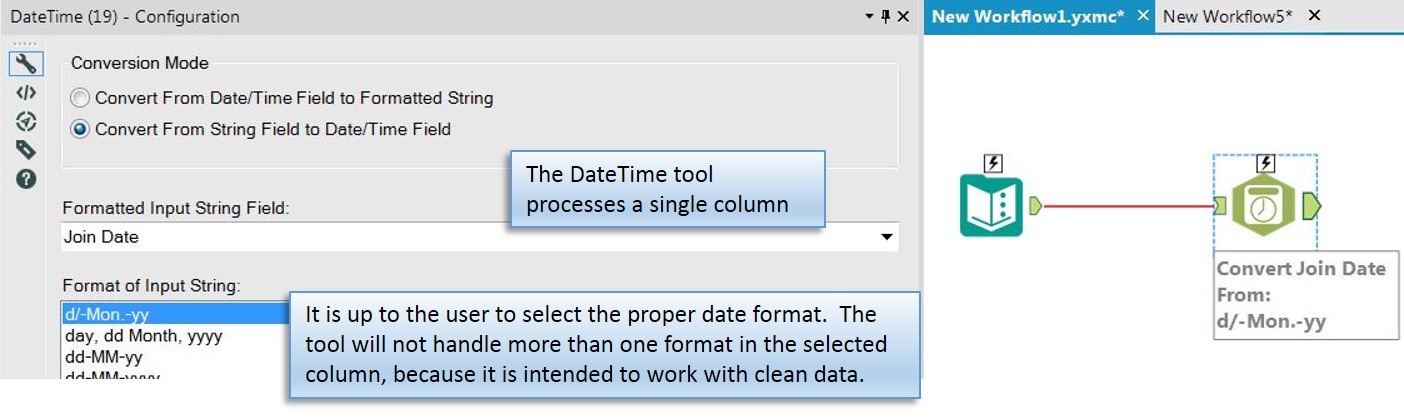Screen dimensions: 1404x417
Task: Choose the day, dd Month, yyyy format
Action: [x=142, y=336]
